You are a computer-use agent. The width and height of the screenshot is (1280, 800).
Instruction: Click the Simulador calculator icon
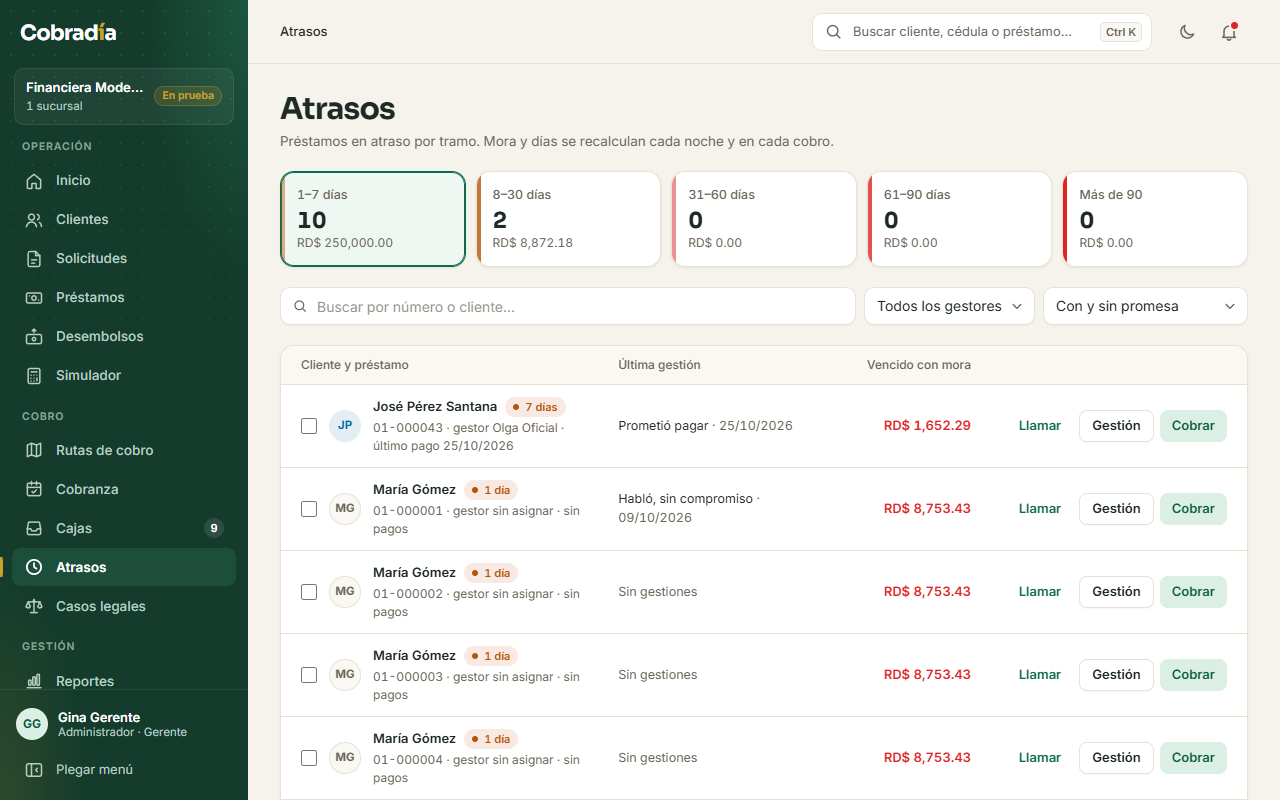coord(34,376)
